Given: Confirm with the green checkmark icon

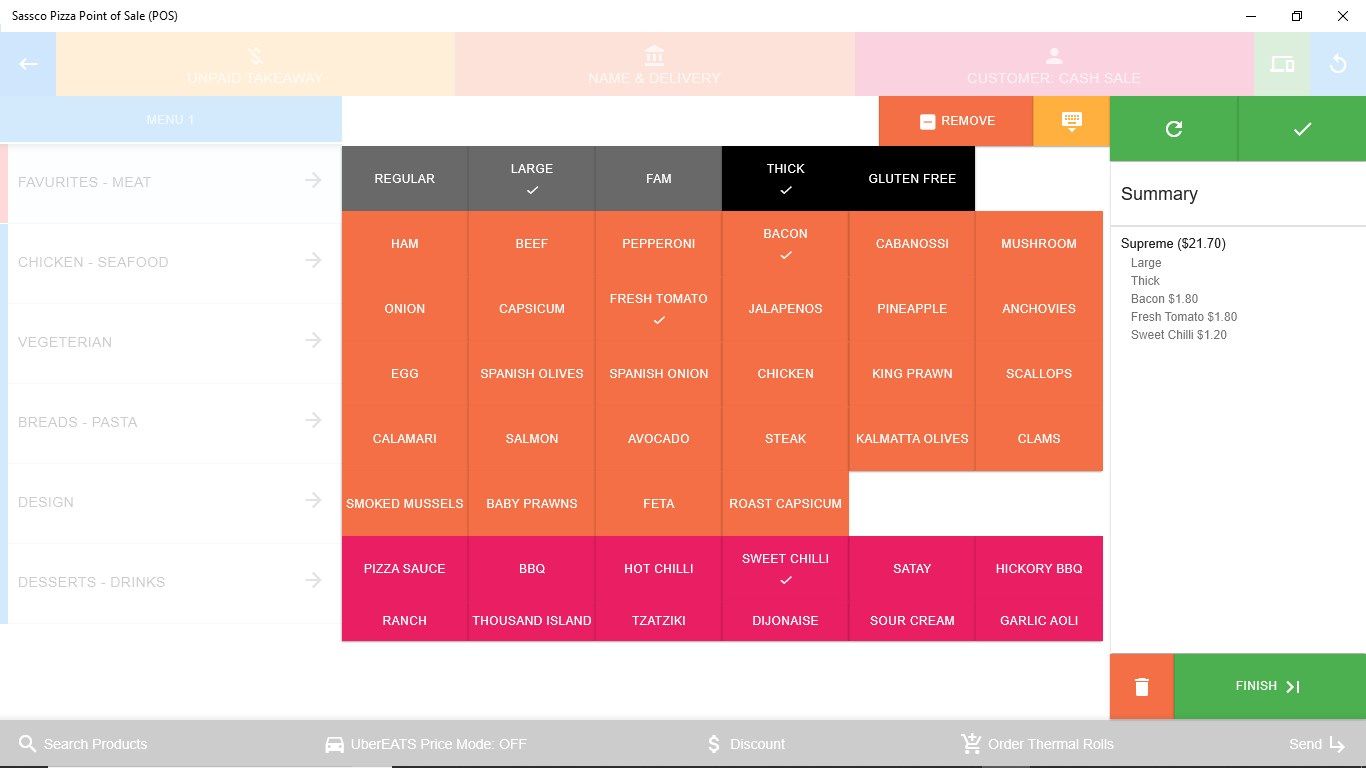Looking at the screenshot, I should tap(1302, 129).
